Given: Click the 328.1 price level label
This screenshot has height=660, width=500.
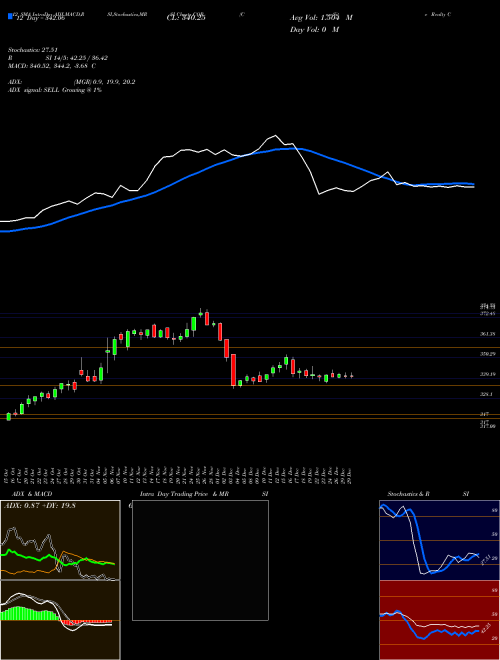Looking at the screenshot, I should click(486, 394).
